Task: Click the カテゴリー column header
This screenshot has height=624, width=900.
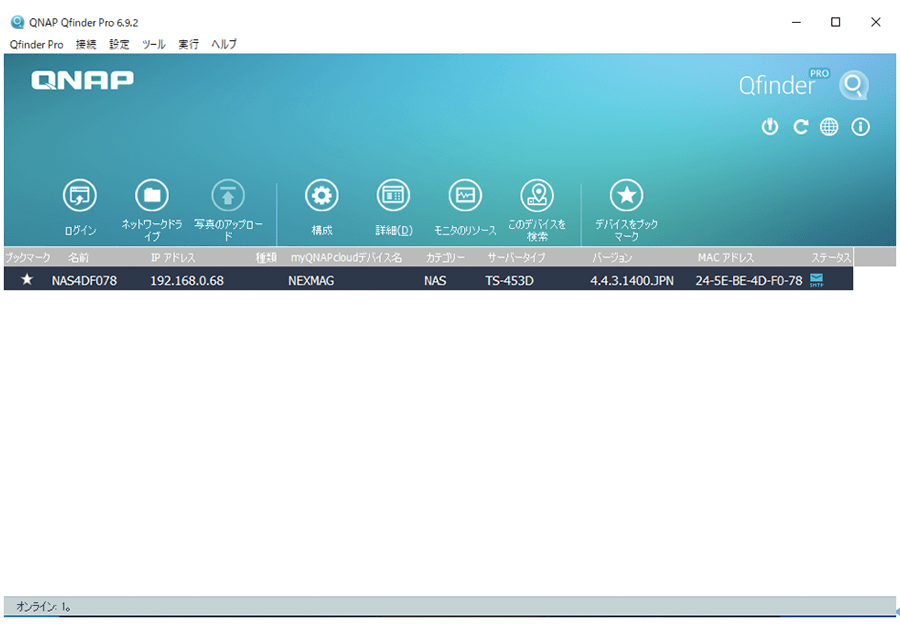Action: click(x=445, y=258)
